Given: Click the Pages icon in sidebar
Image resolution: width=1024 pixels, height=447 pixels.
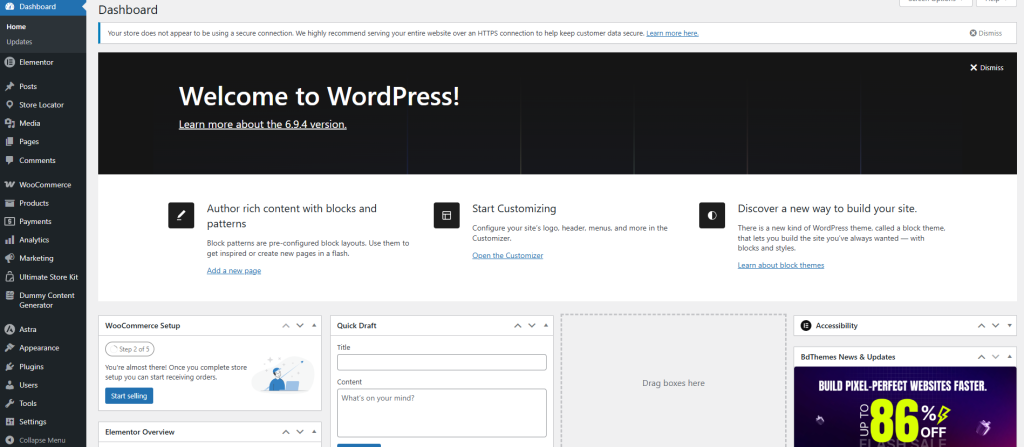Looking at the screenshot, I should (9, 142).
